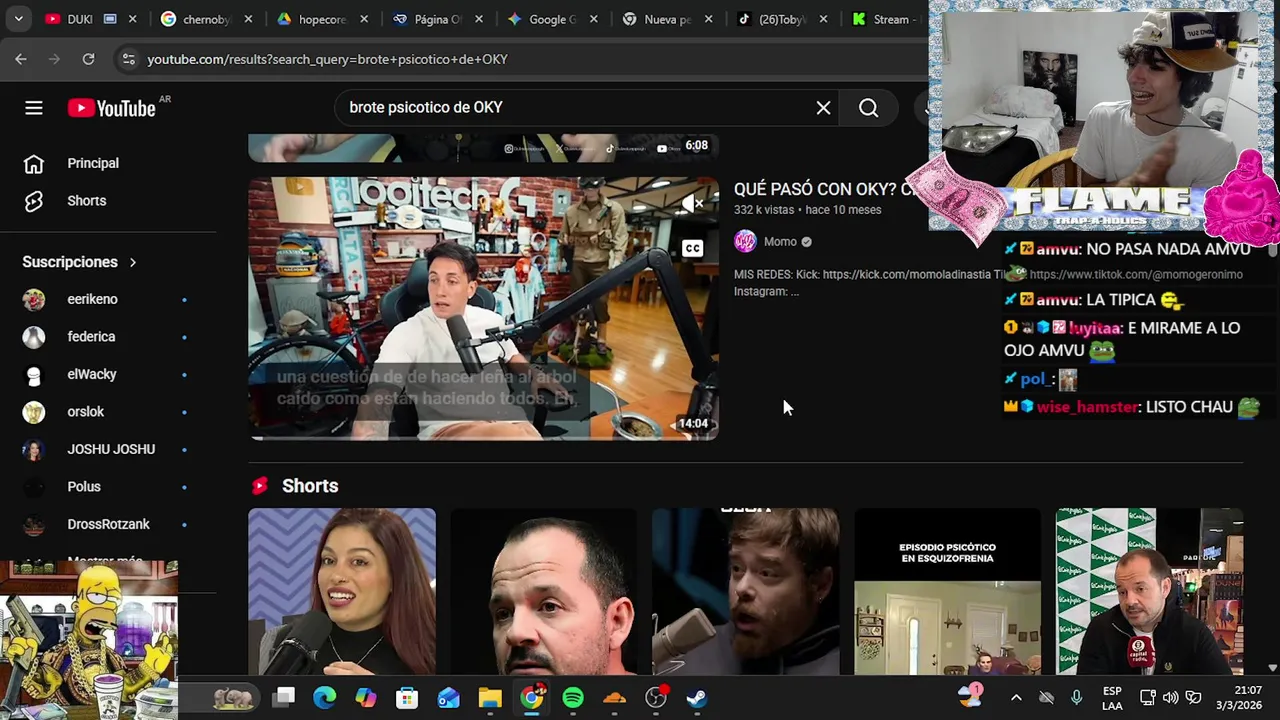Seek the video preview progress bar
The image size is (1280, 720).
coord(483,438)
